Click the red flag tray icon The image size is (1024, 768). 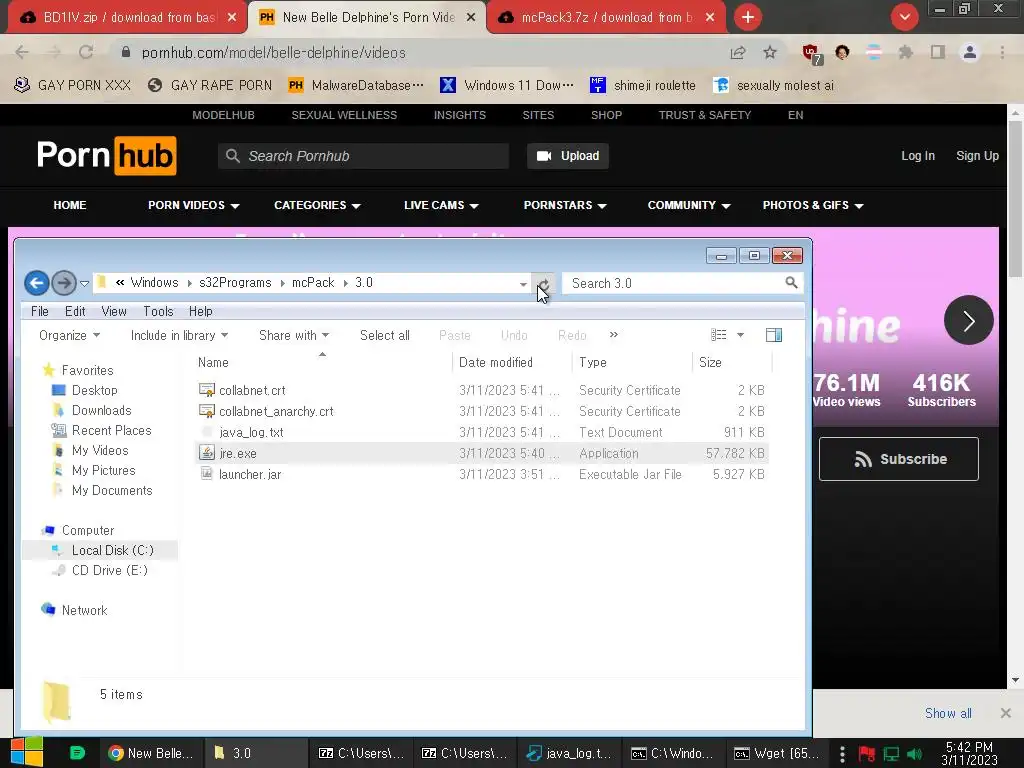pos(867,754)
